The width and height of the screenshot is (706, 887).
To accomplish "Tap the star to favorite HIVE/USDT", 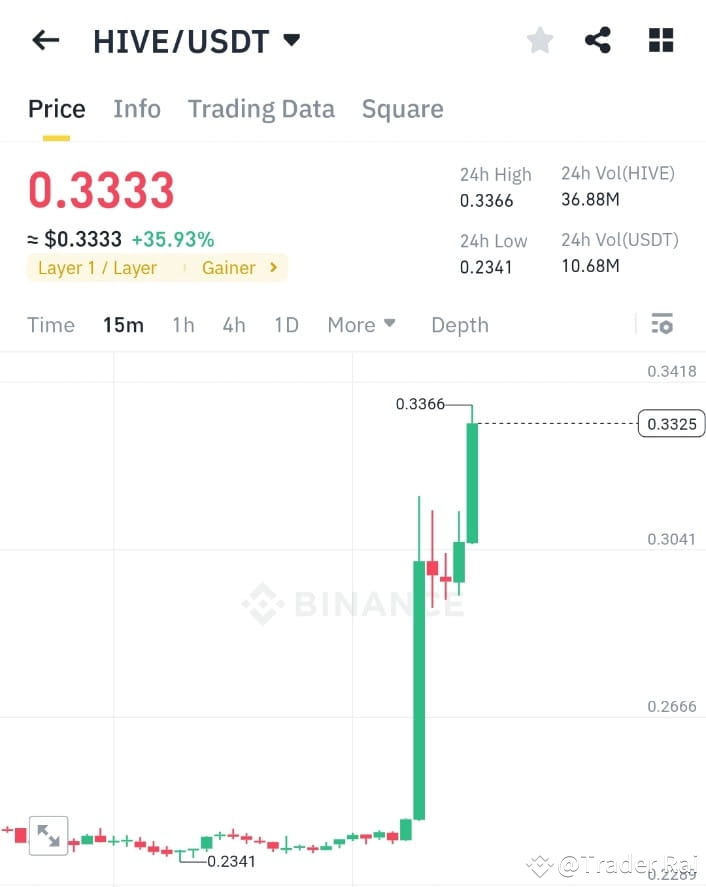I will pyautogui.click(x=539, y=40).
